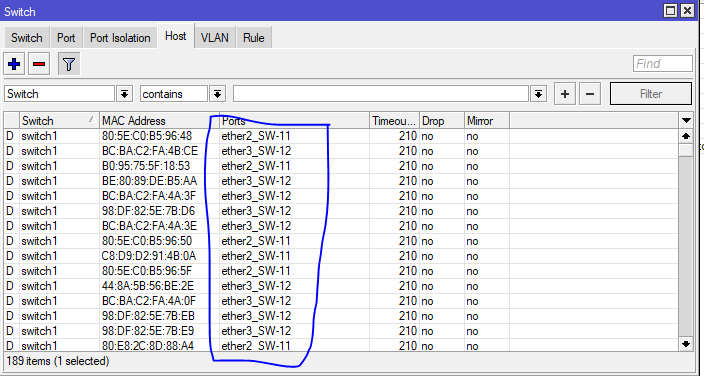Viewport: 704px width, 376px height.
Task: Remove filter condition with minus button
Action: pyautogui.click(x=590, y=94)
